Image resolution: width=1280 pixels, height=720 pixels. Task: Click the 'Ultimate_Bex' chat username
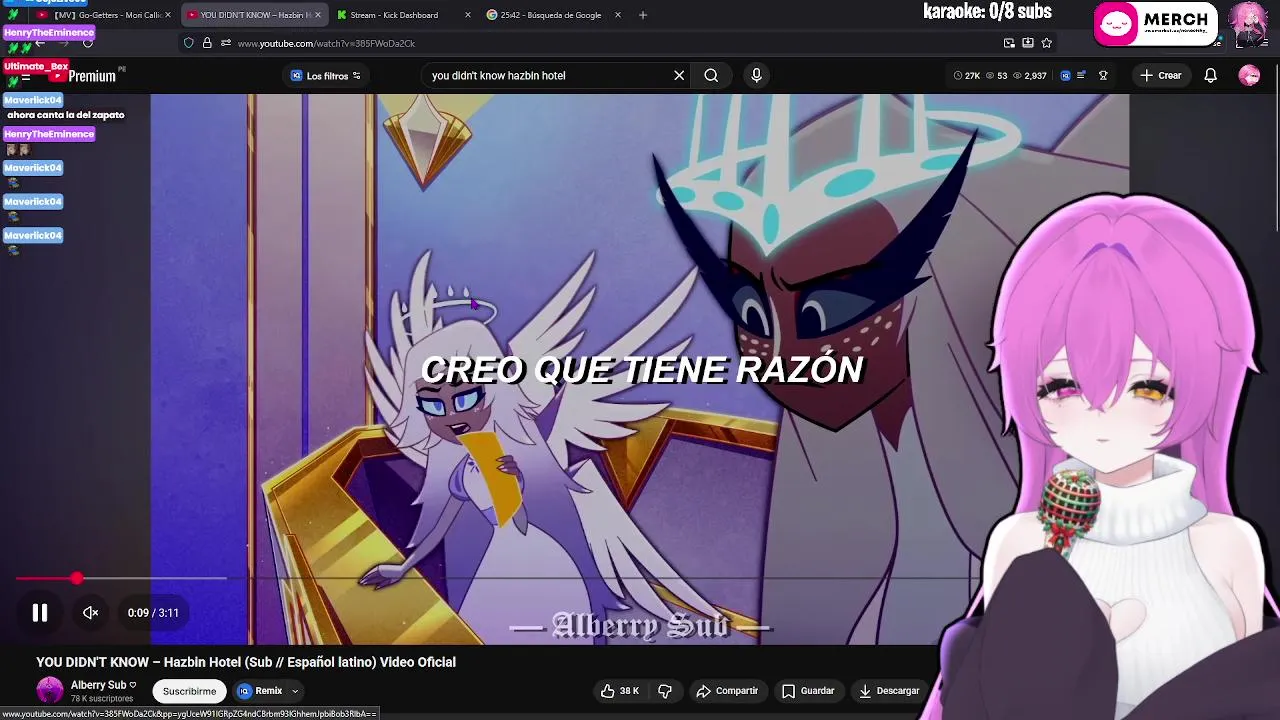36,66
